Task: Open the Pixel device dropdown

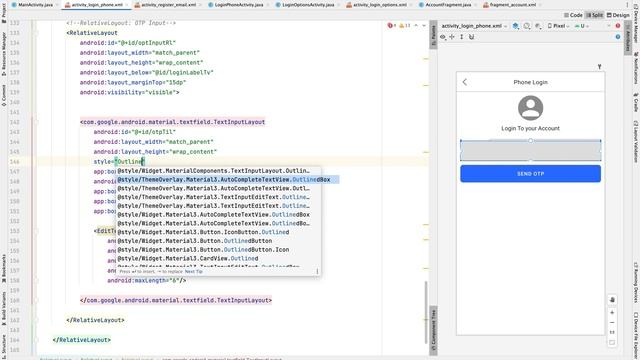Action: tap(558, 26)
